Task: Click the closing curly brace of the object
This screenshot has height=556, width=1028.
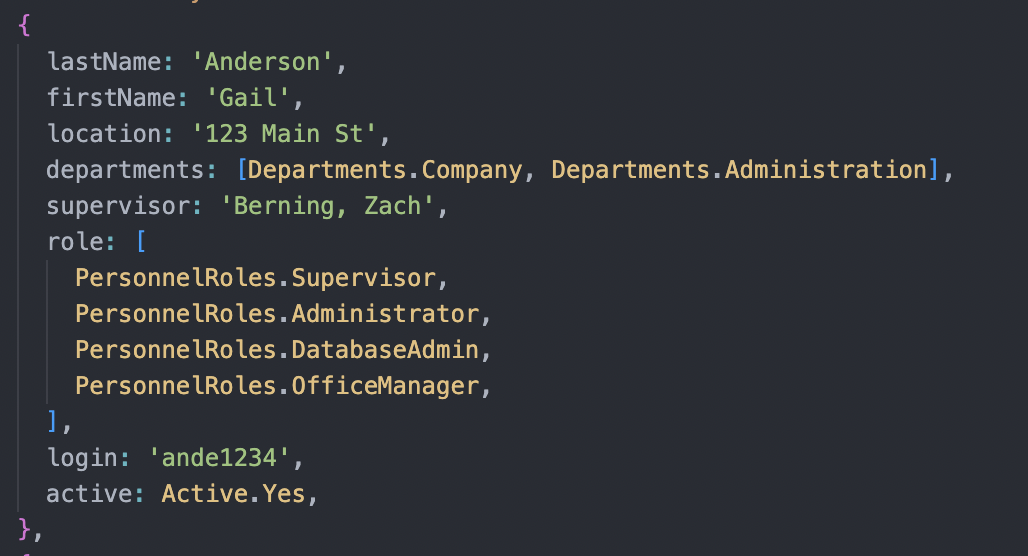Action: 24,529
